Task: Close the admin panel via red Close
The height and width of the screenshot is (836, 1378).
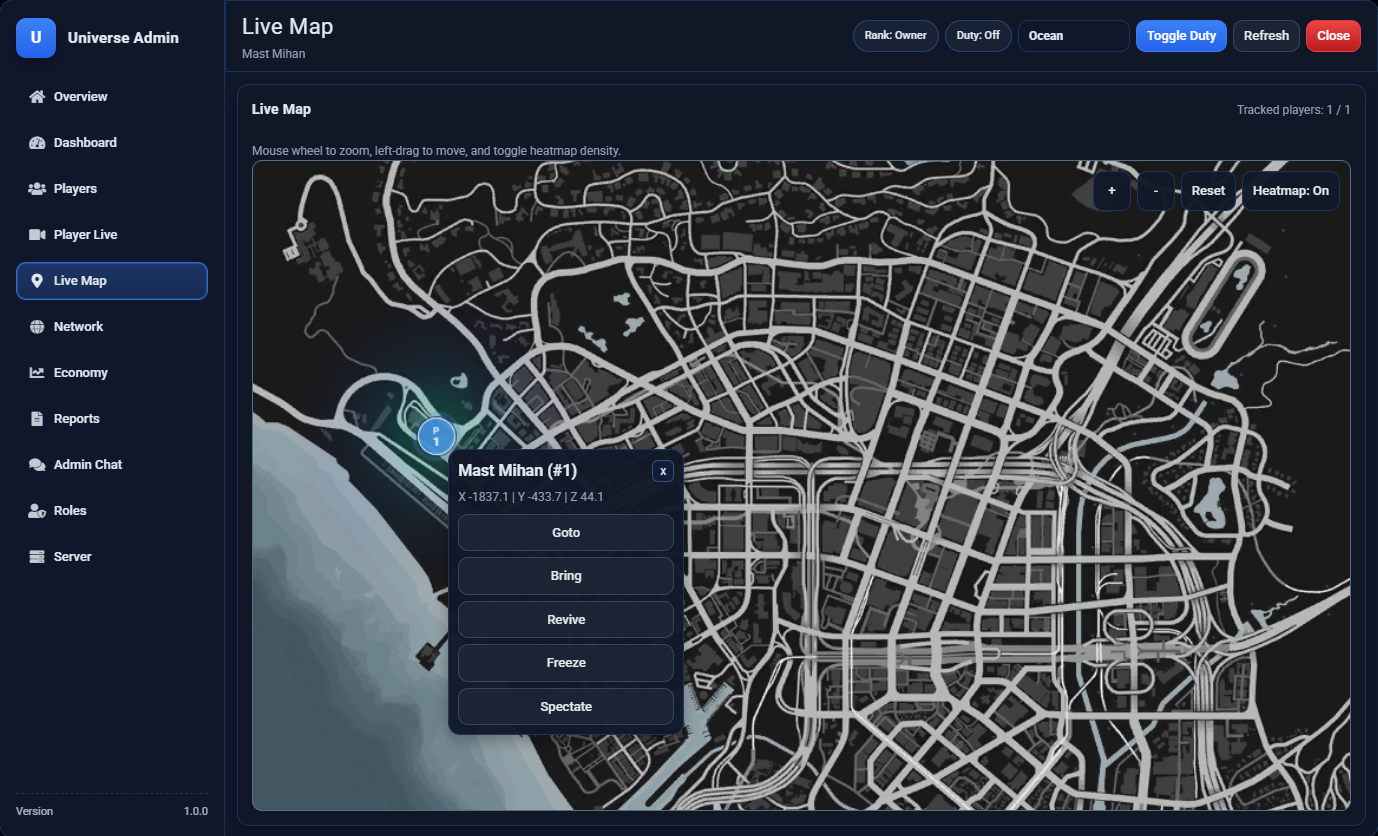Action: (1333, 36)
